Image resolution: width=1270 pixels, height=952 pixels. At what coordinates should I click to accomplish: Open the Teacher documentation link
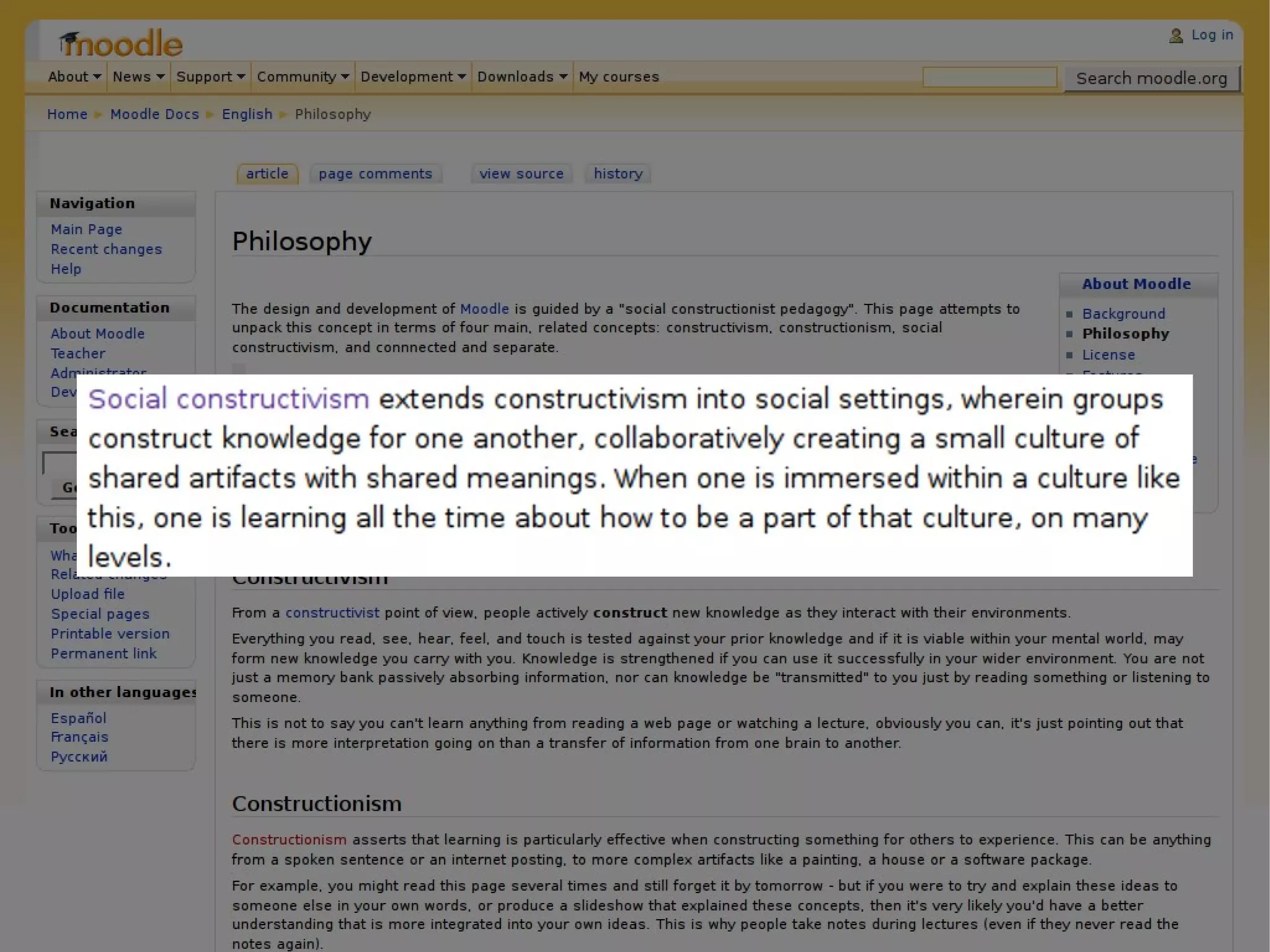click(x=78, y=354)
